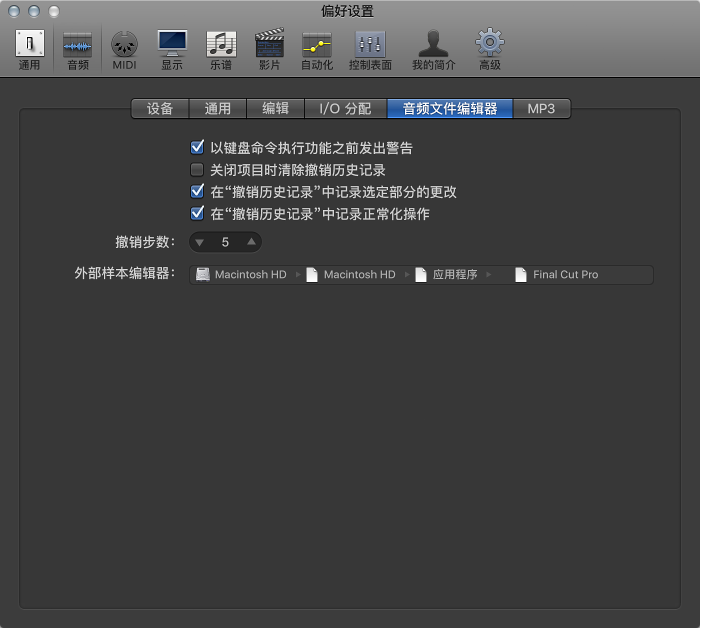Image resolution: width=702 pixels, height=630 pixels.
Task: Open the 自动化 automation preferences pane
Action: pyautogui.click(x=317, y=49)
